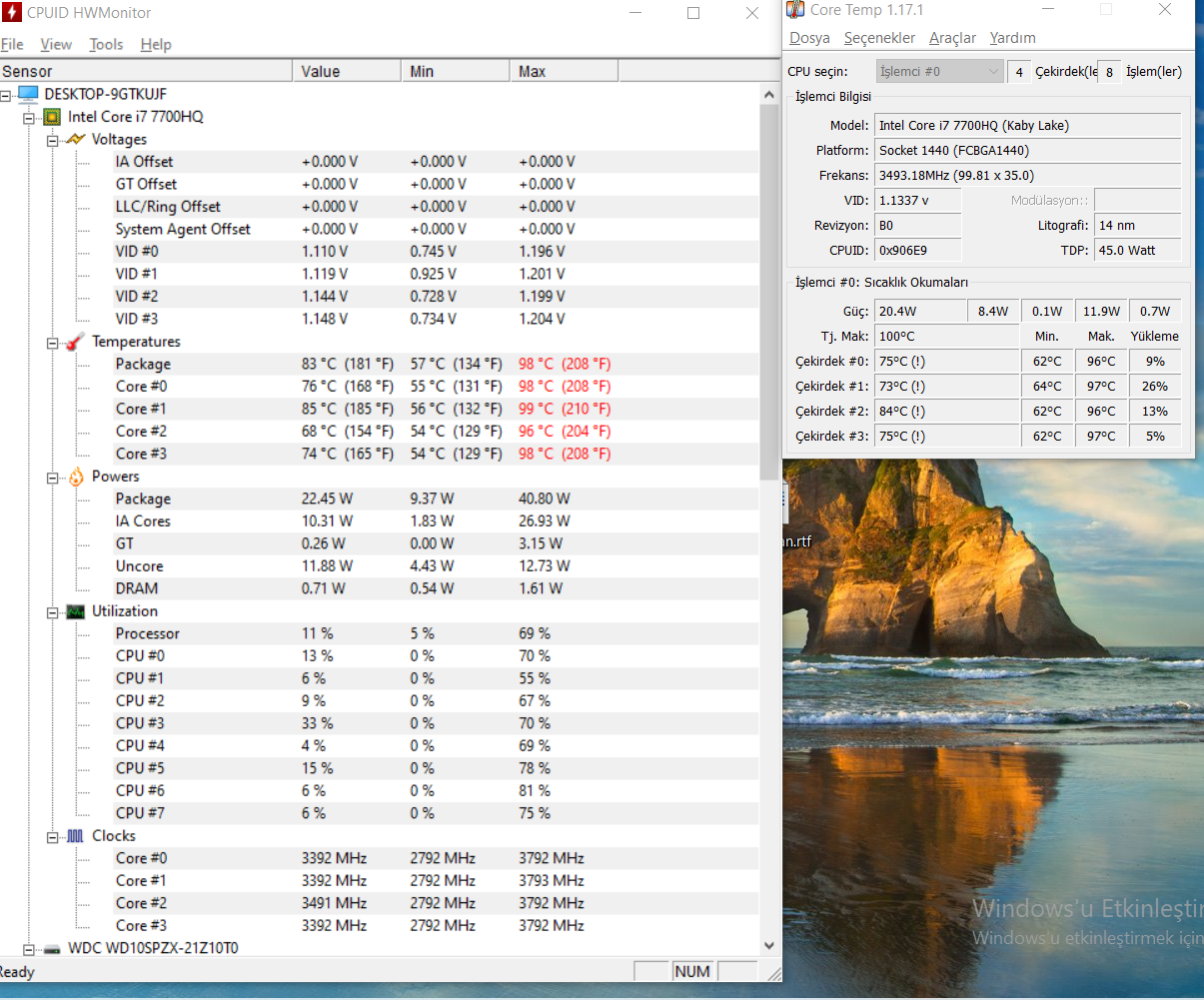1204x1000 pixels.
Task: Click the Powers flame icon
Action: pyautogui.click(x=76, y=477)
